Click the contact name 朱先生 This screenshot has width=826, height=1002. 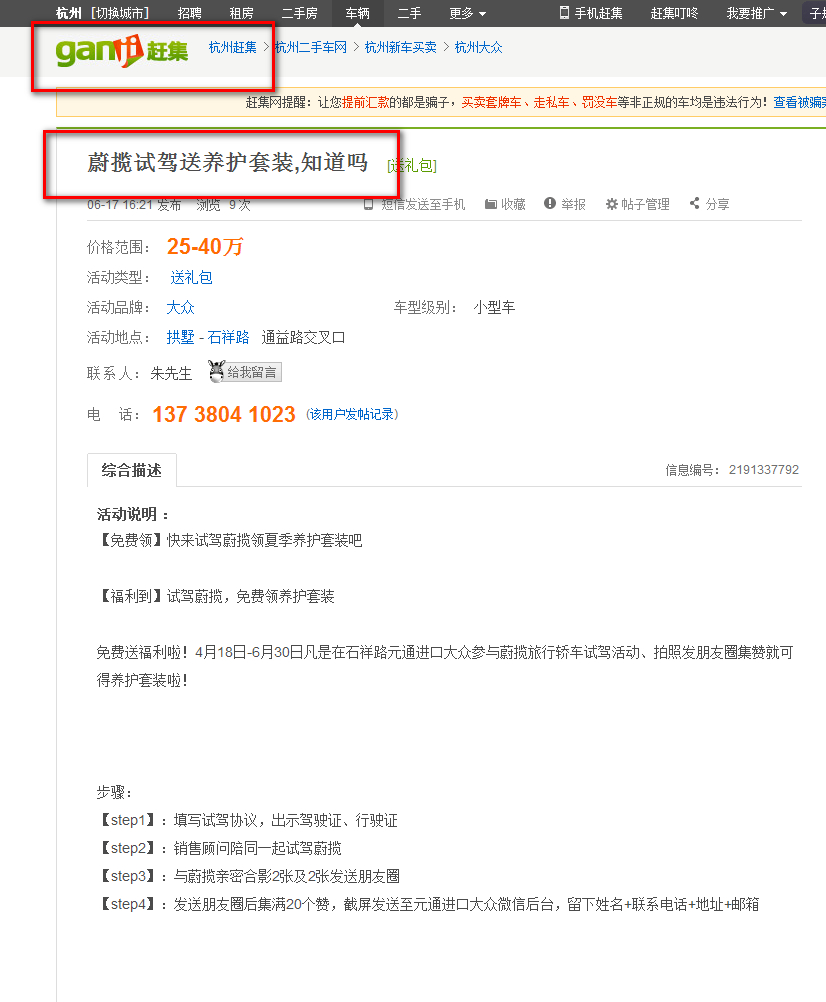click(171, 373)
